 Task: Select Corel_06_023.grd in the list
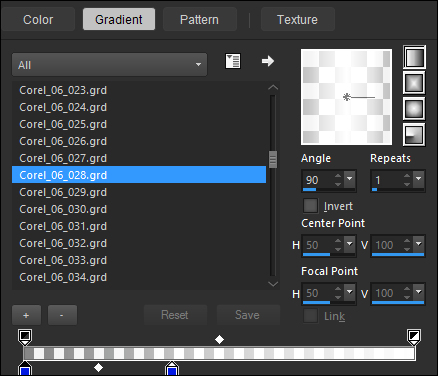click(x=139, y=90)
